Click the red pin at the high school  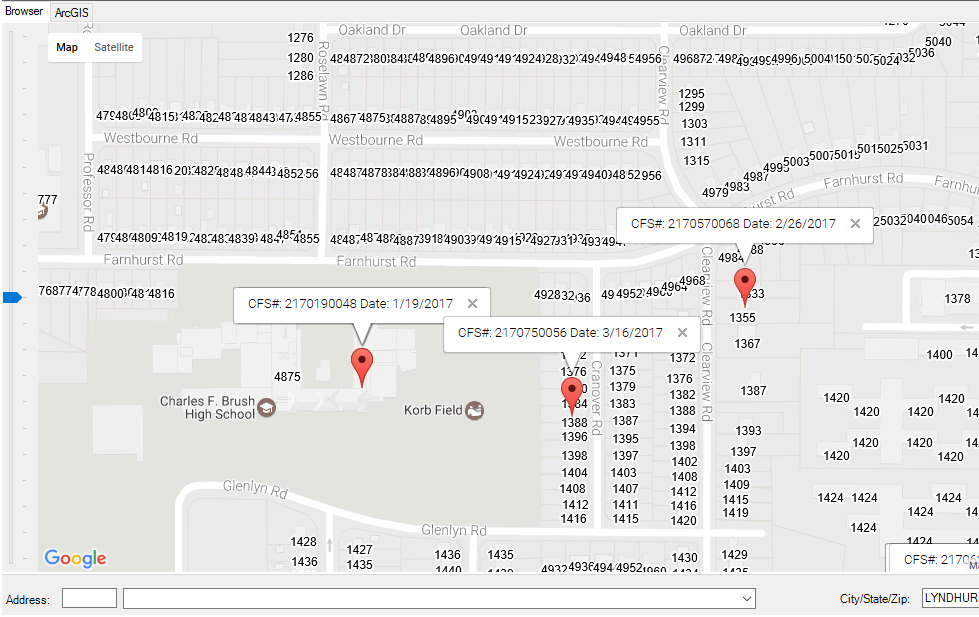[x=362, y=367]
